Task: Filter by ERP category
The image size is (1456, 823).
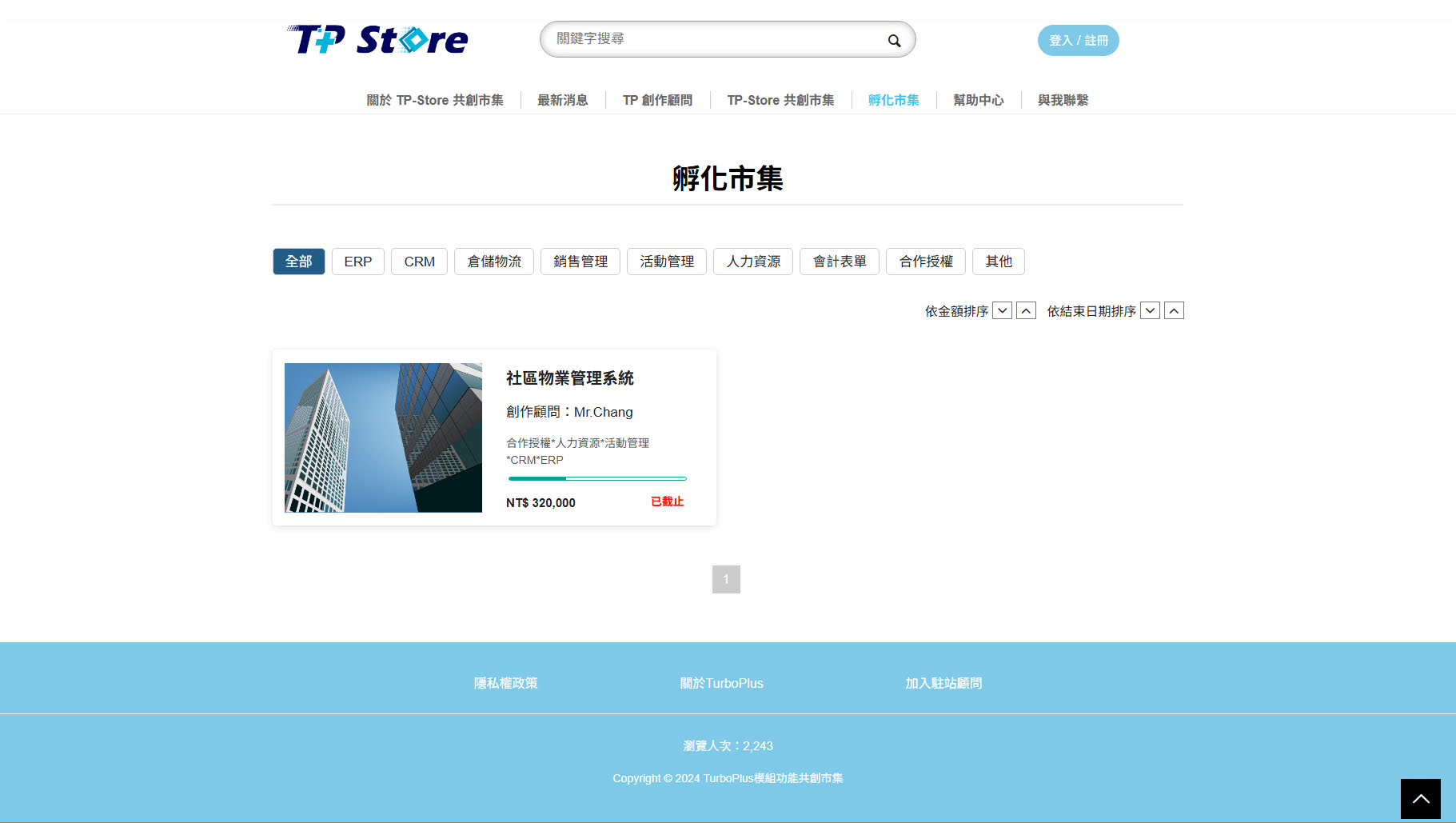Action: pos(358,262)
